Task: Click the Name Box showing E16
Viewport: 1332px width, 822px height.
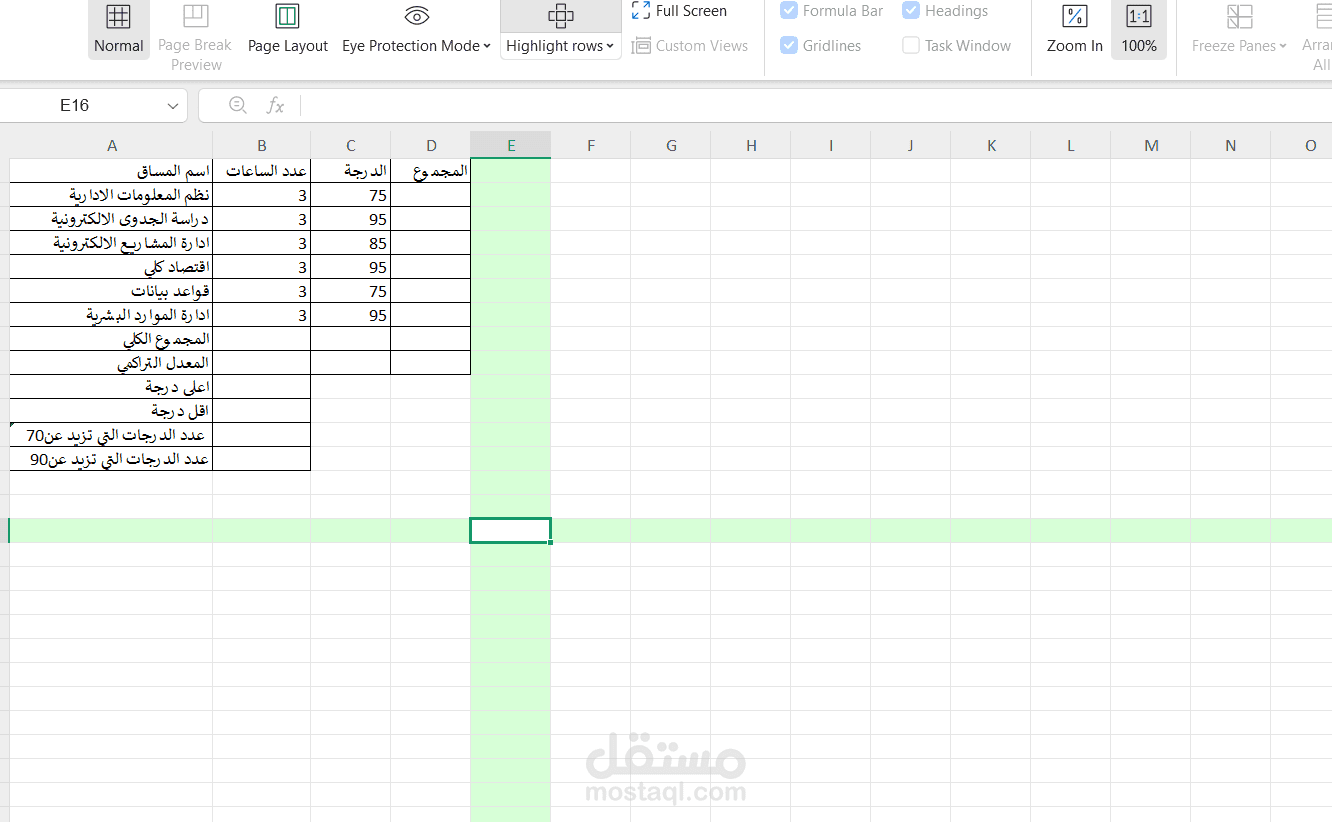Action: click(75, 105)
